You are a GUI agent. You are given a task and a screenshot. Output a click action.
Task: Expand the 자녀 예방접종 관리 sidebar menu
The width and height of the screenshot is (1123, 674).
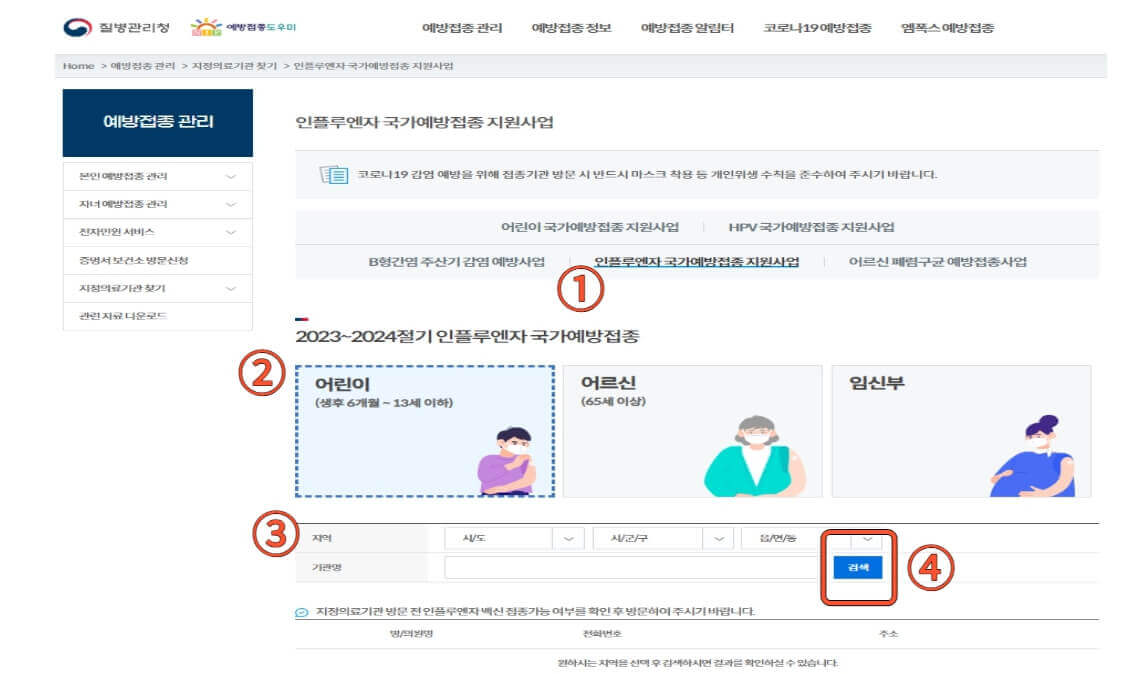157,203
